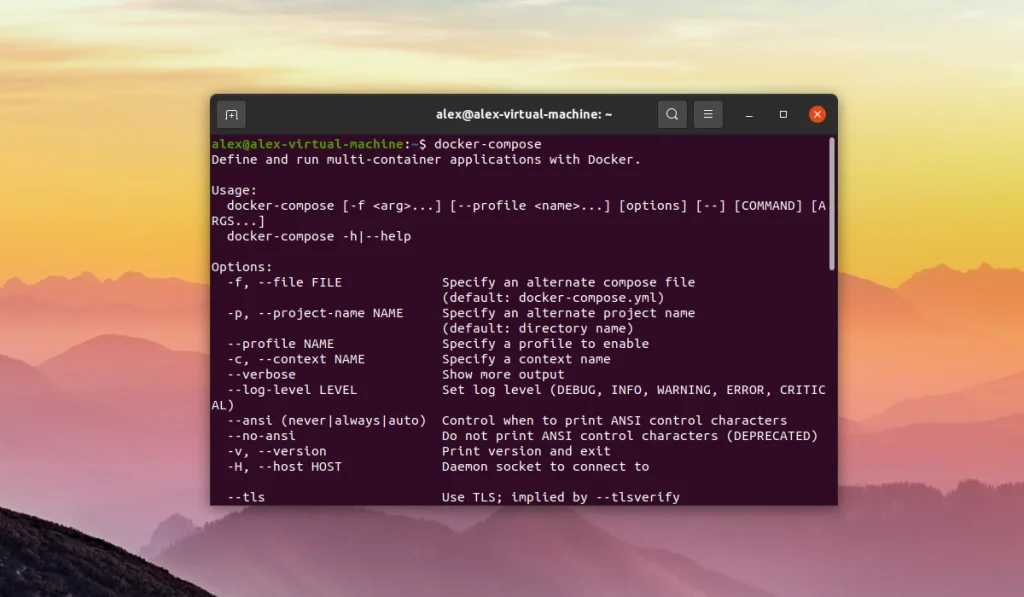Close the terminal window
Viewport: 1024px width, 597px height.
pyautogui.click(x=817, y=114)
